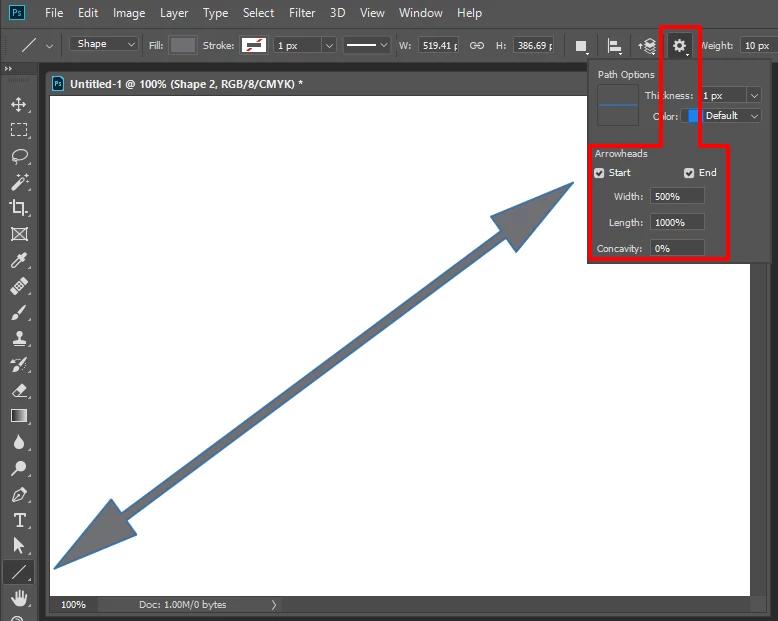The height and width of the screenshot is (621, 778).
Task: Select the Path Selection tool
Action: point(19,546)
